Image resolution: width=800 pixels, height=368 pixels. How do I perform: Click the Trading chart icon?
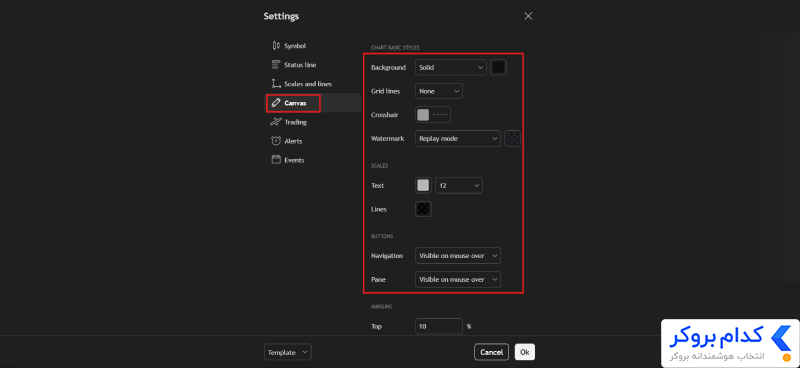[276, 122]
